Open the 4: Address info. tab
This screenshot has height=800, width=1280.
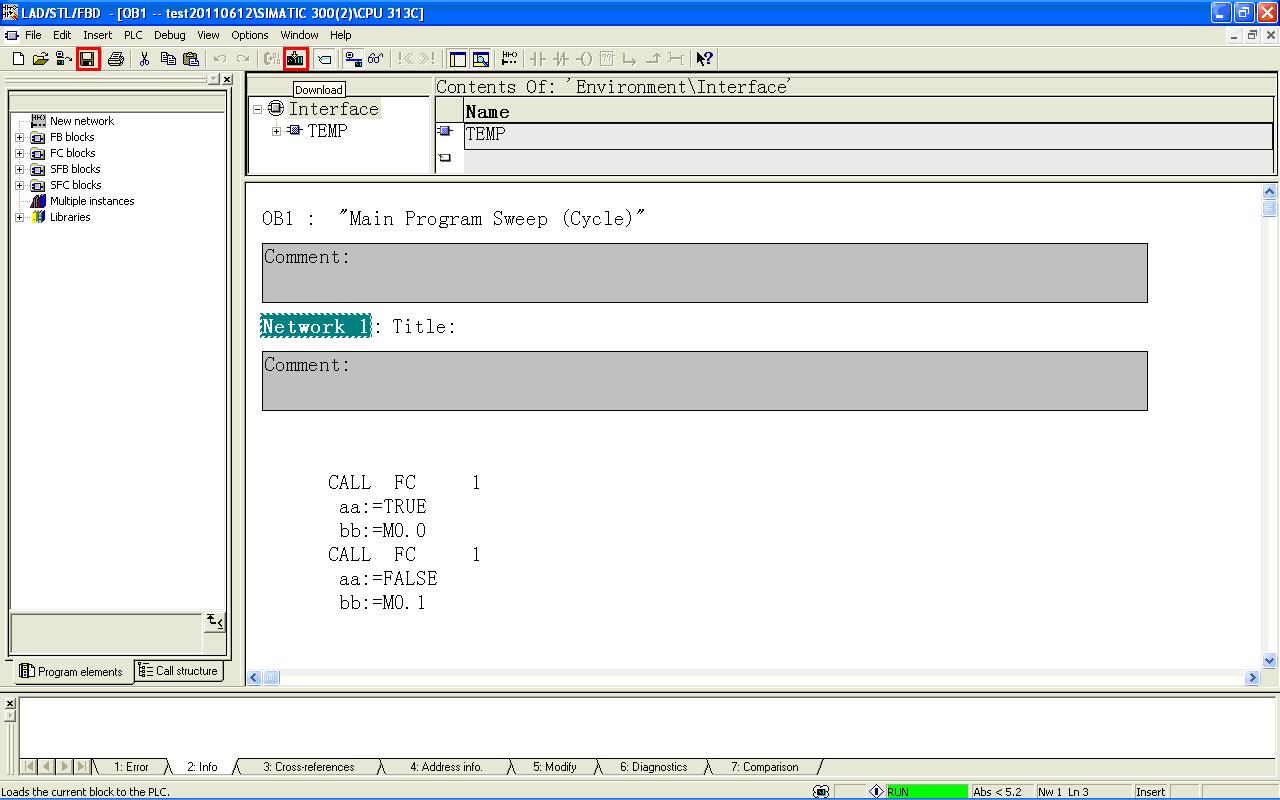click(446, 767)
